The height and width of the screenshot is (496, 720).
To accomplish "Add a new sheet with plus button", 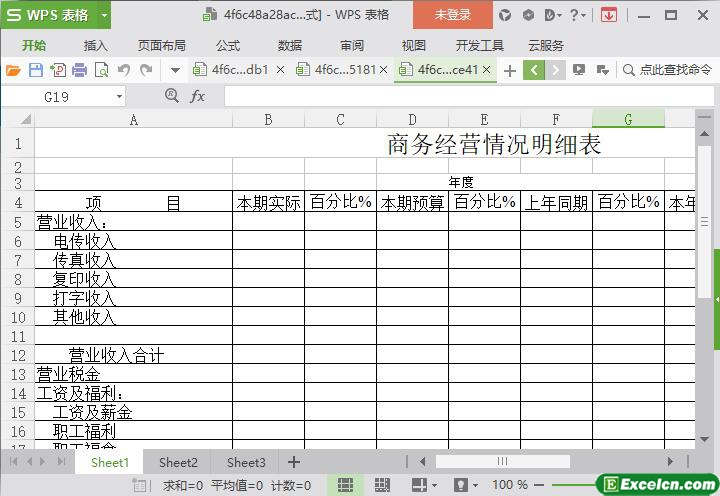I will pyautogui.click(x=293, y=462).
